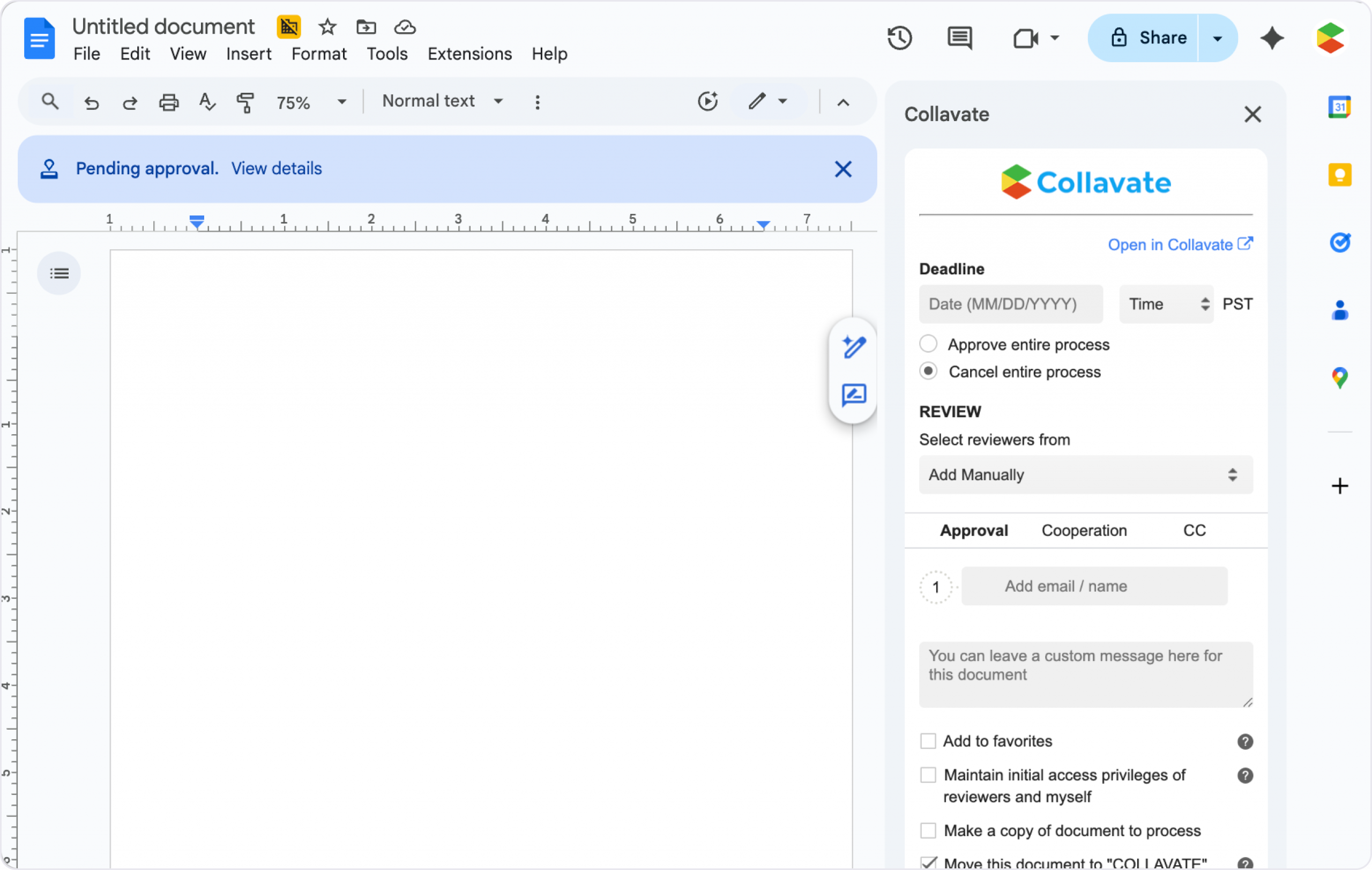This screenshot has width=1372, height=870.
Task: Open Add Manually reviewers dropdown
Action: (x=1085, y=474)
